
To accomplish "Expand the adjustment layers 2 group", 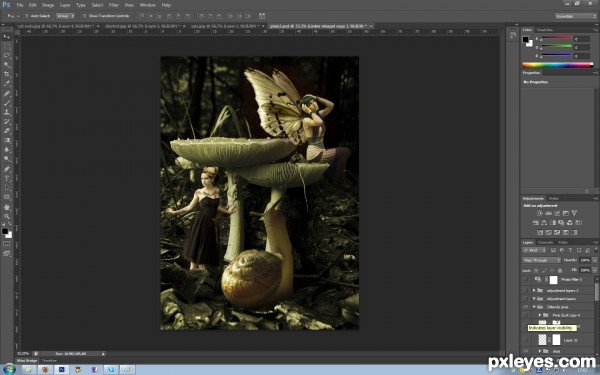I will pos(534,290).
